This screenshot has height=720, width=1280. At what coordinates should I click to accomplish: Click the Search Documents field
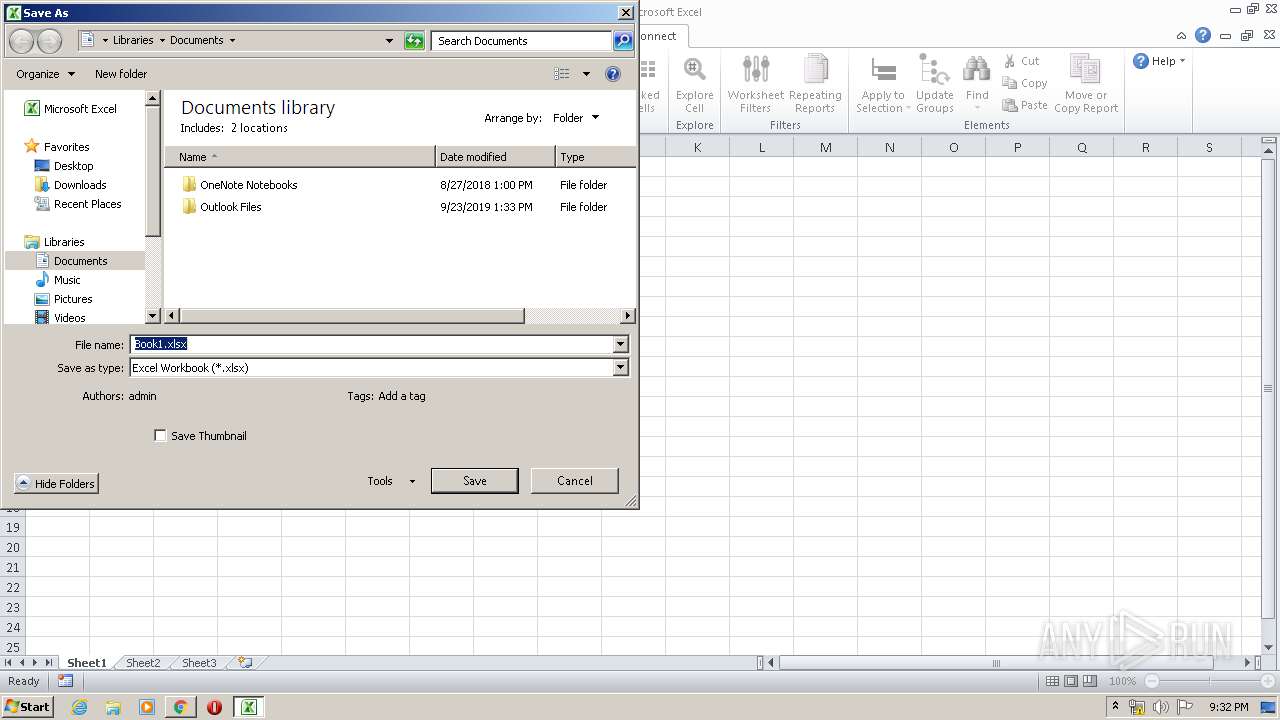(522, 41)
